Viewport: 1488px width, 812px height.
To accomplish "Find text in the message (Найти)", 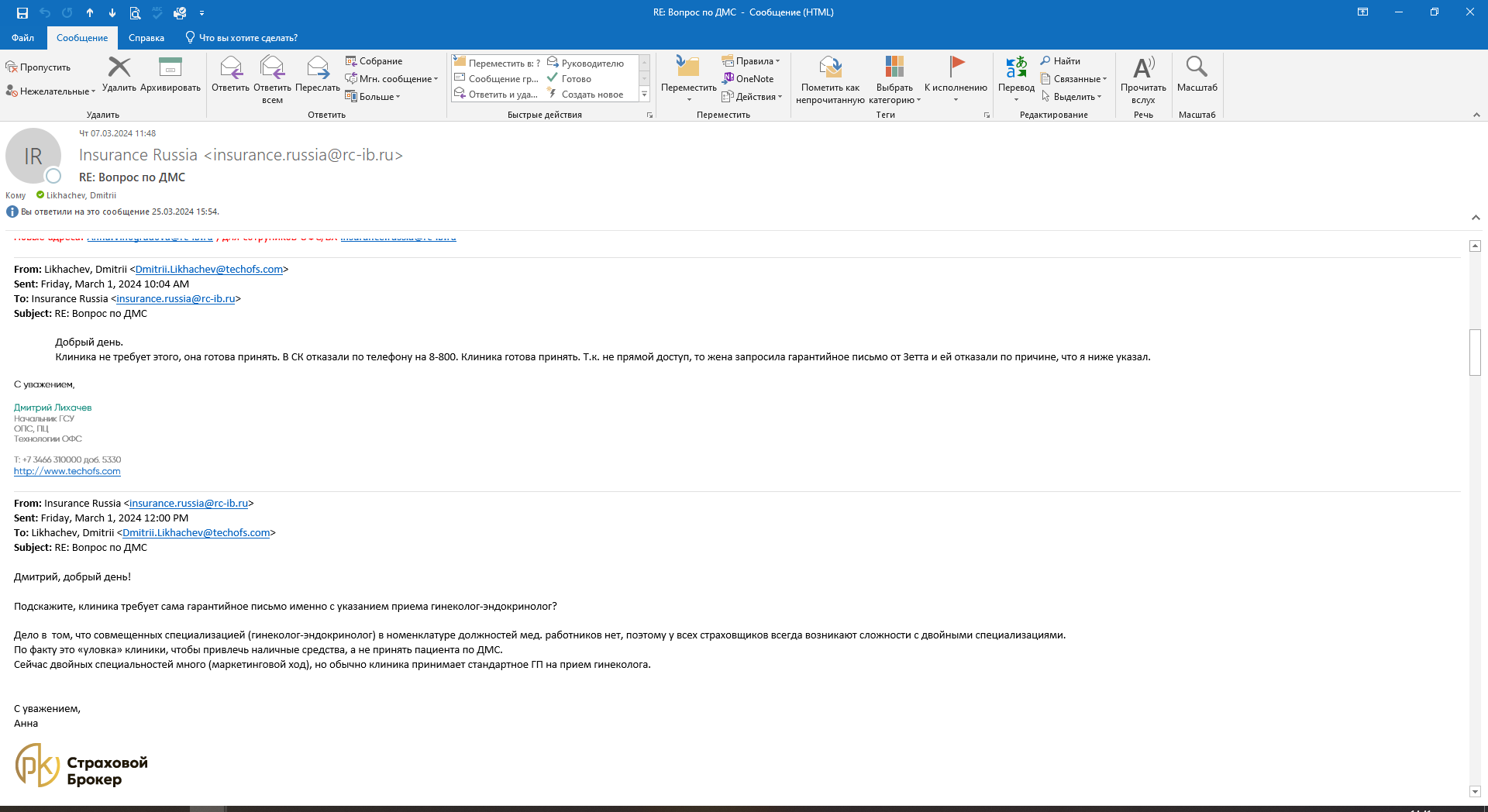I will tap(1060, 61).
